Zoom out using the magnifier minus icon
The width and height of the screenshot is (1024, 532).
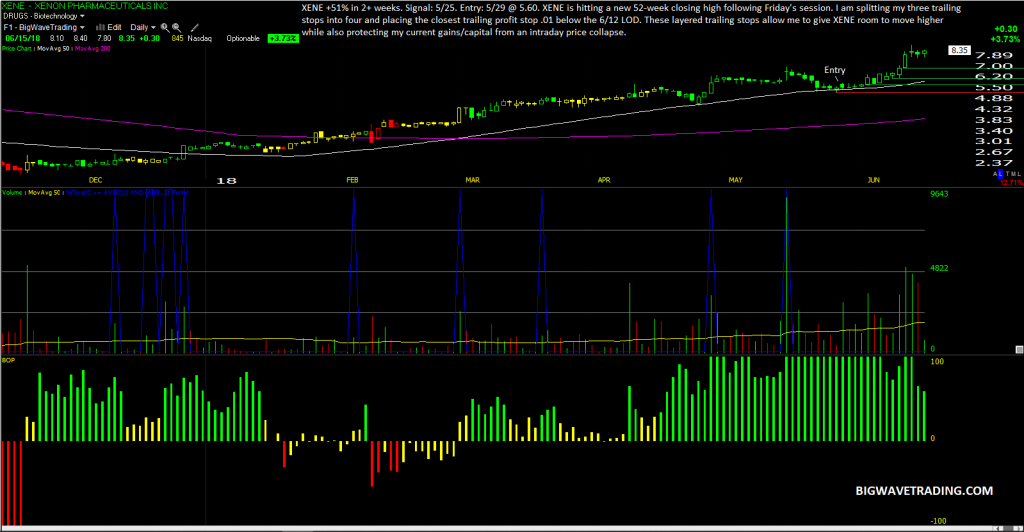[176, 27]
